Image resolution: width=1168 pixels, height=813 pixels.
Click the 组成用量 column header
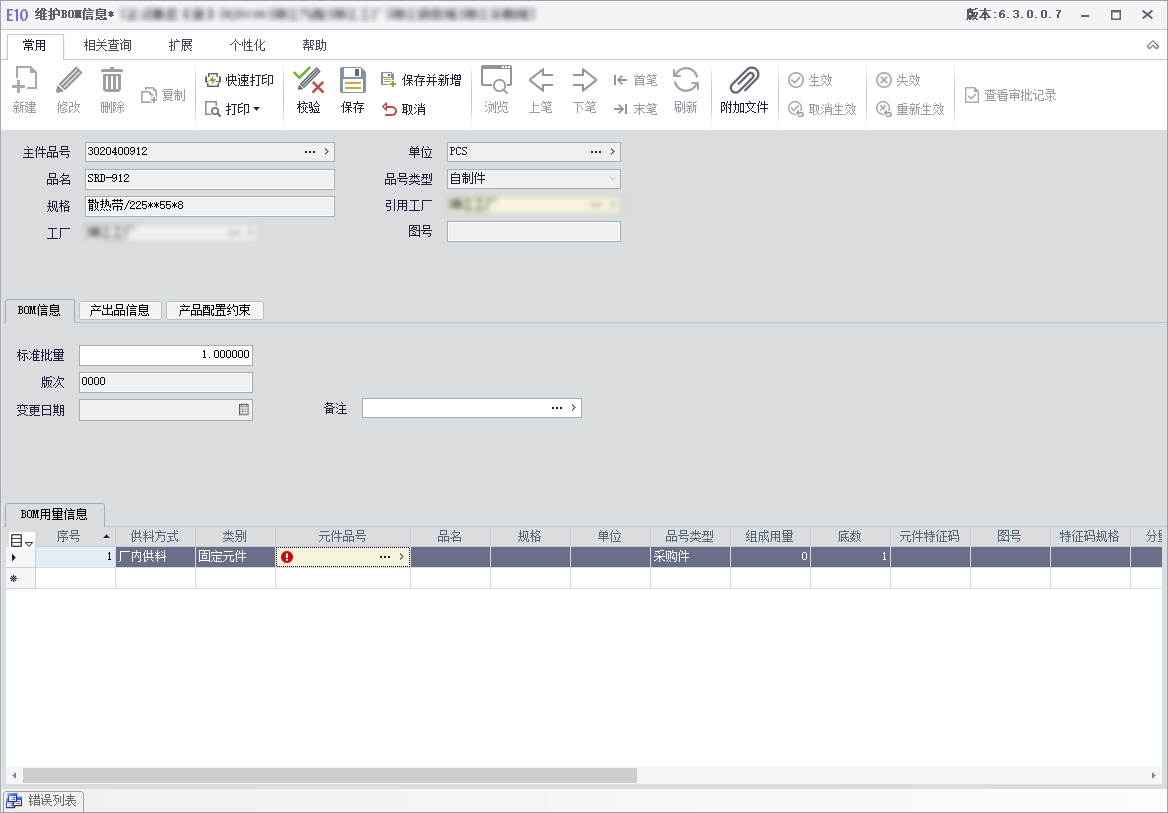pos(770,537)
